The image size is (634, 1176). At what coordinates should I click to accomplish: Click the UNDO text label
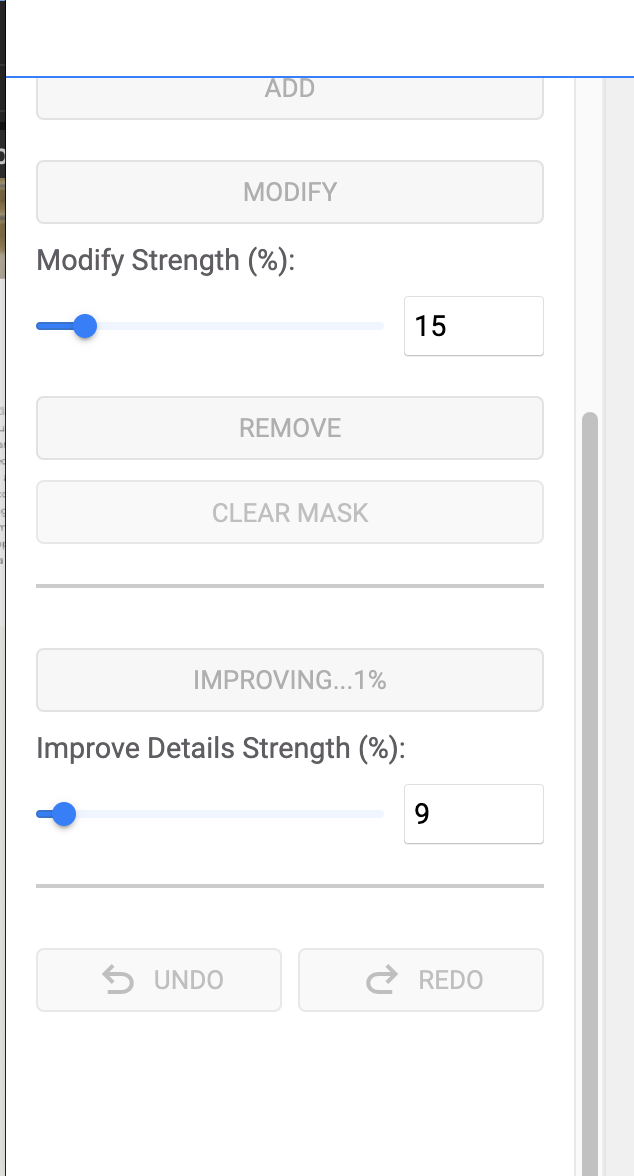pyautogui.click(x=188, y=980)
